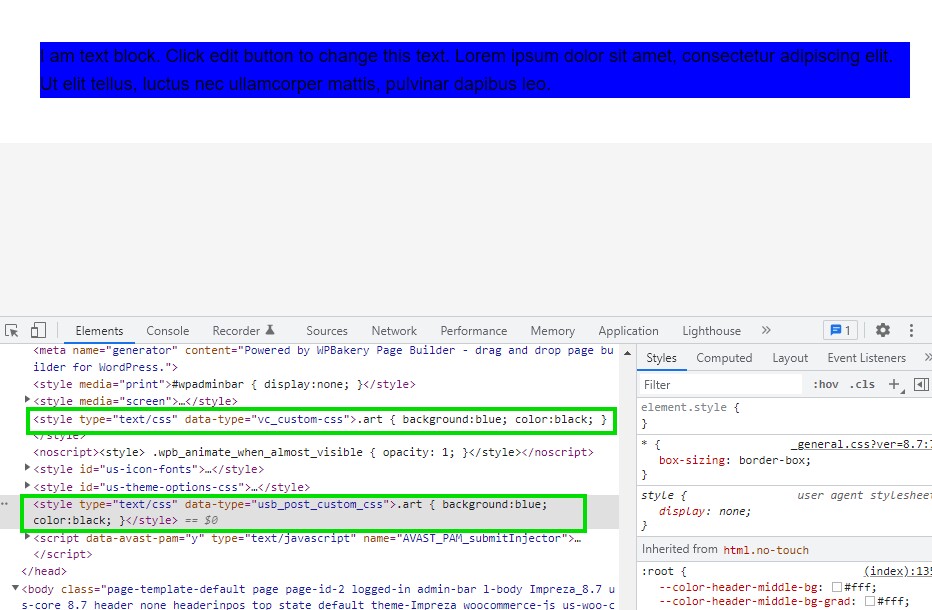The width and height of the screenshot is (932, 610).
Task: Select the Lighthouse tab
Action: point(711,330)
